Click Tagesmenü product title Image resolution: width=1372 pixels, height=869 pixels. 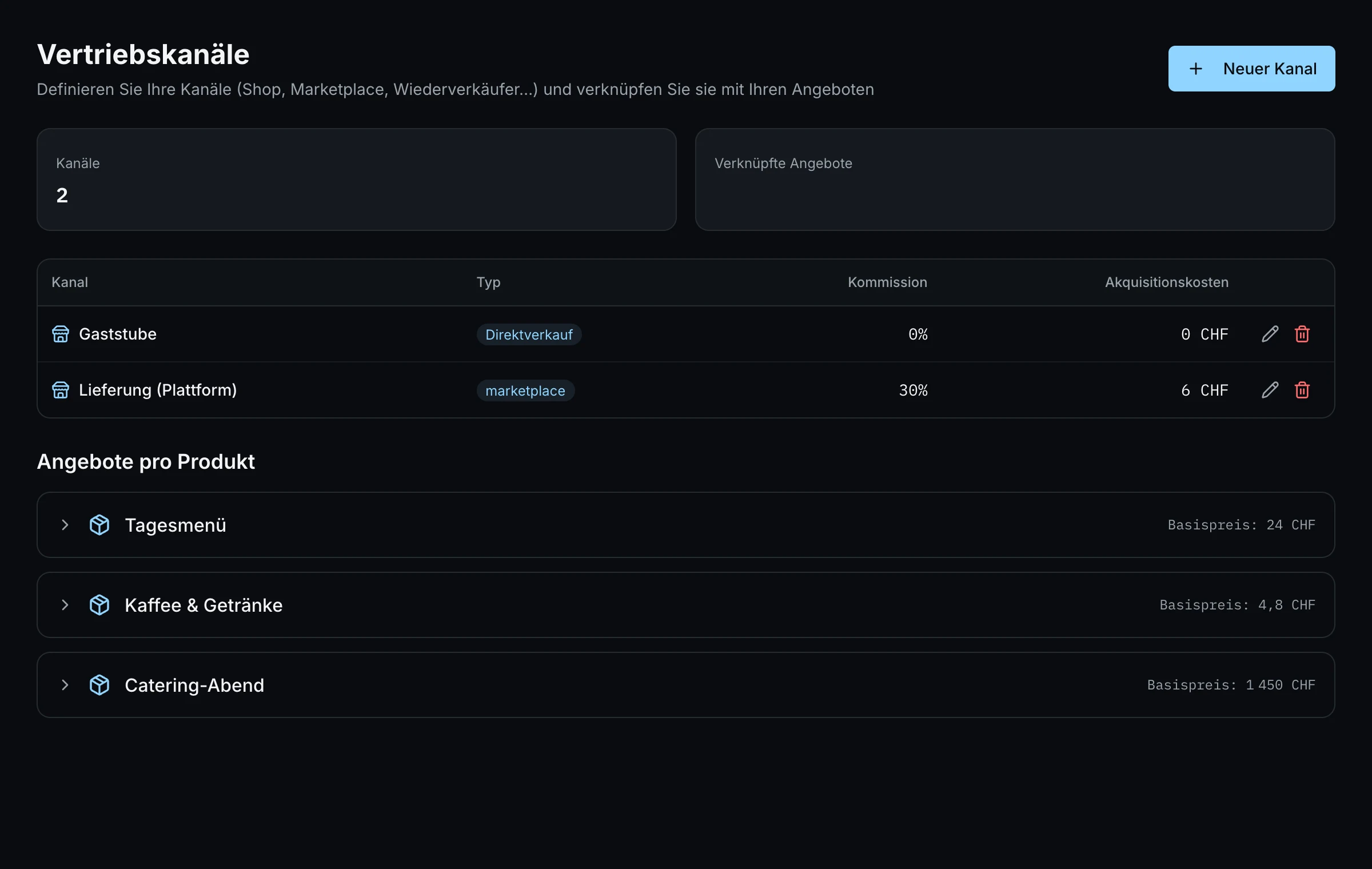click(176, 525)
